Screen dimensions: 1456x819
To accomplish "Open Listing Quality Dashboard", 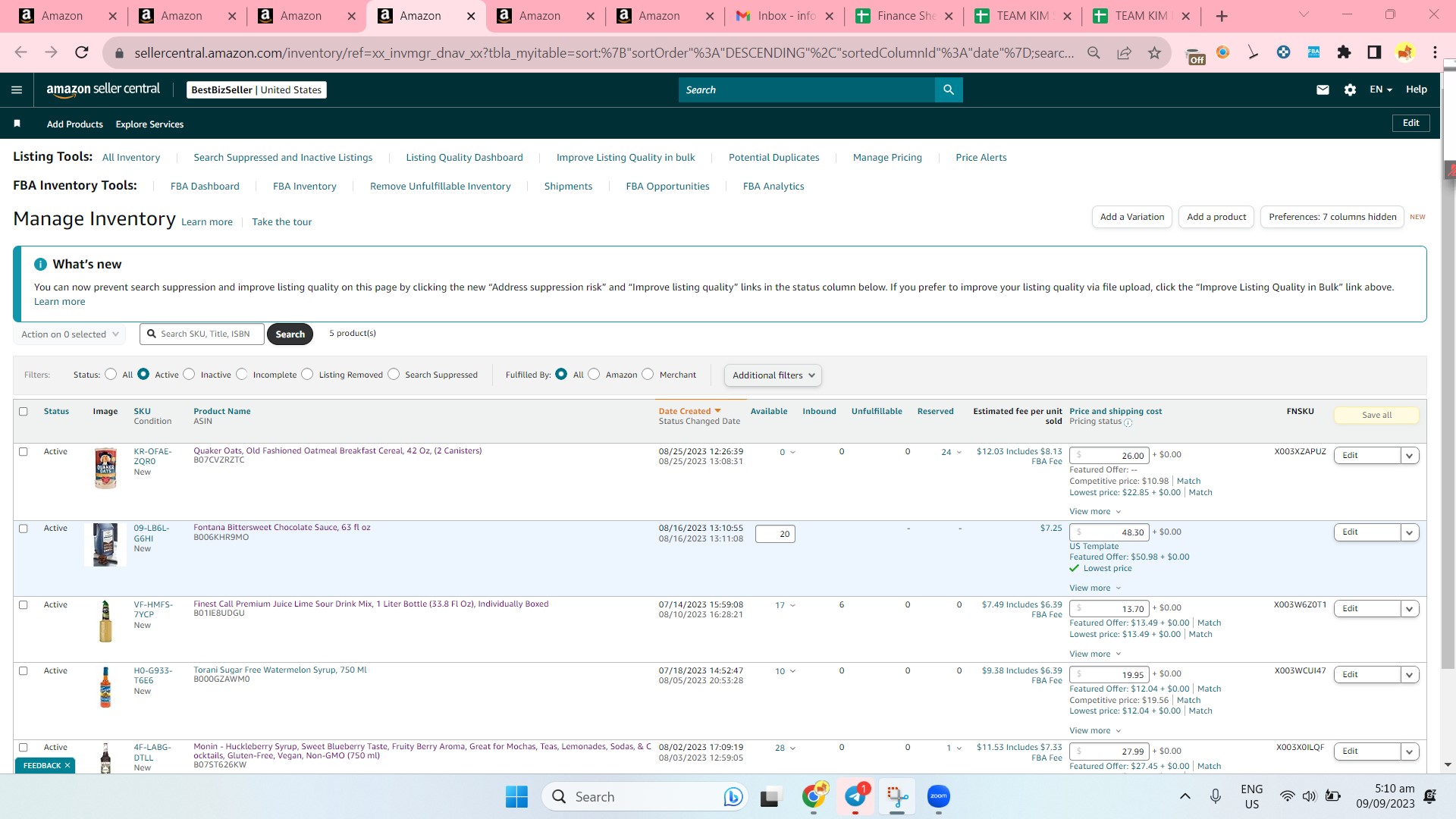I will (x=464, y=158).
